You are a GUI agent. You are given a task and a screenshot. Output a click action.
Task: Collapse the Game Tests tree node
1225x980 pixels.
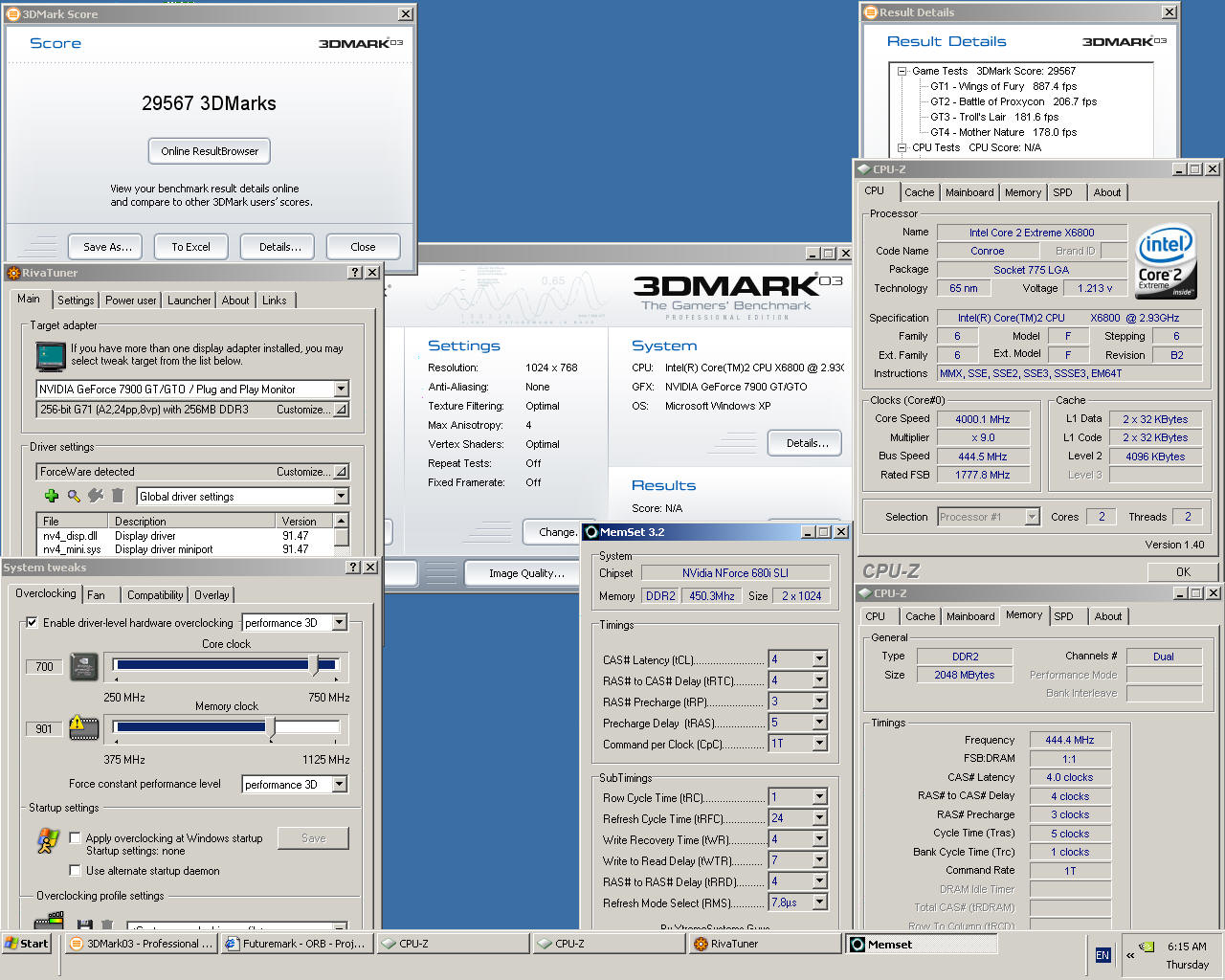pos(902,71)
